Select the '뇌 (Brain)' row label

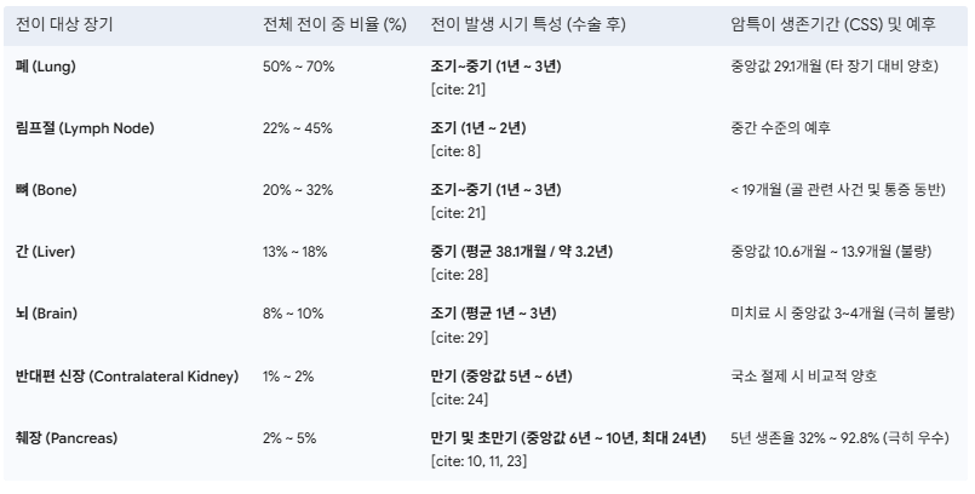47,313
